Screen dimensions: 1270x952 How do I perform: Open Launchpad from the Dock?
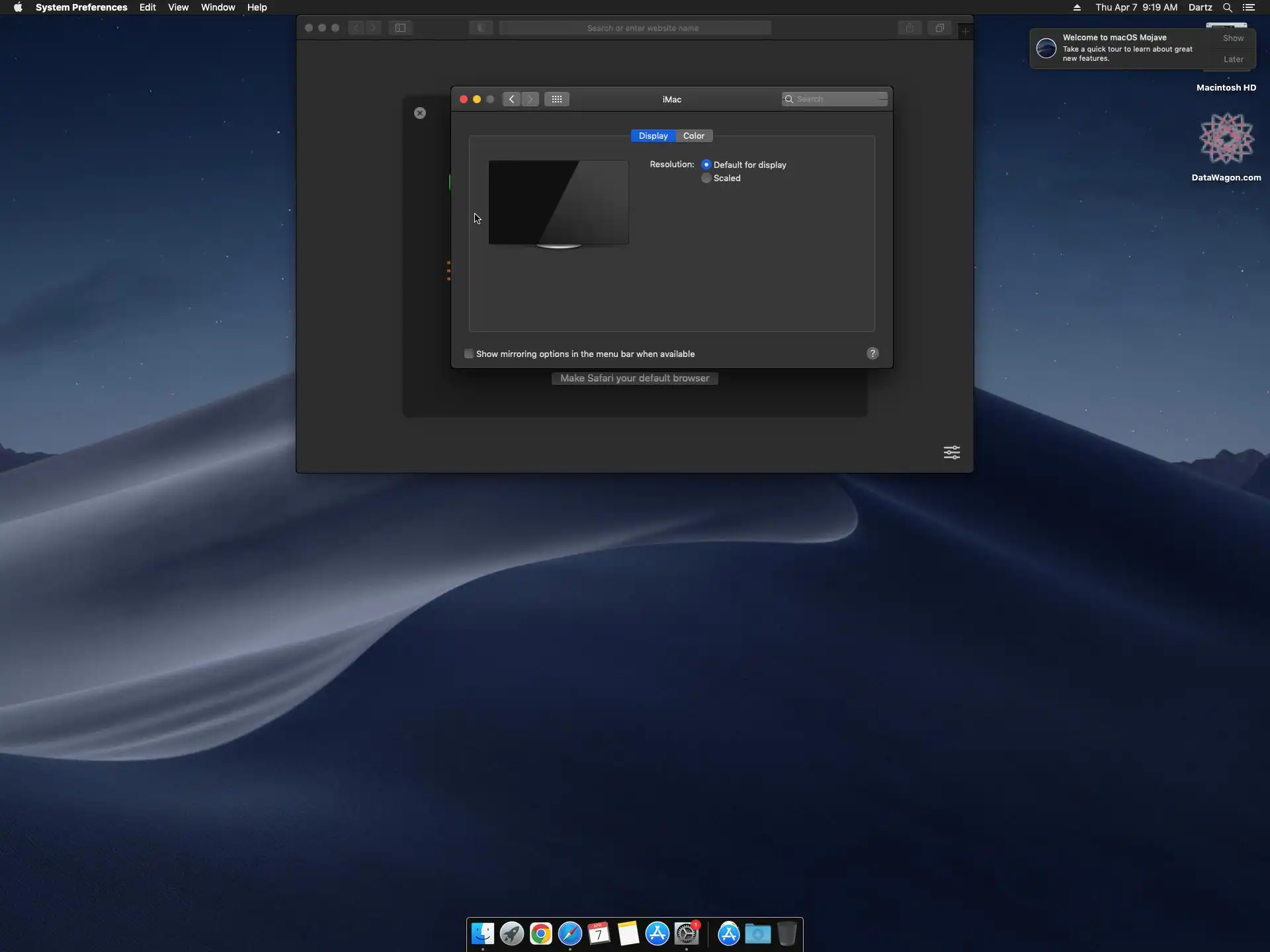click(x=511, y=933)
